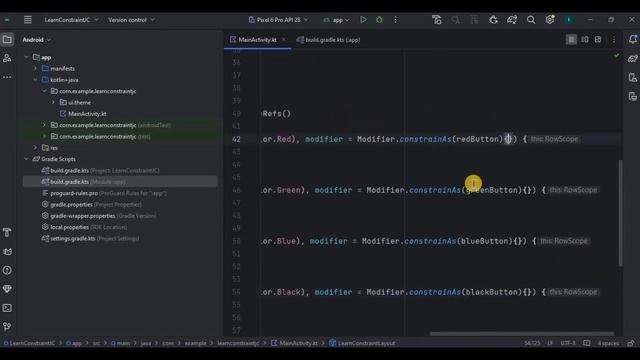Select settings.gradle.kts file
Screen dimensions: 640x360
(x=90, y=238)
